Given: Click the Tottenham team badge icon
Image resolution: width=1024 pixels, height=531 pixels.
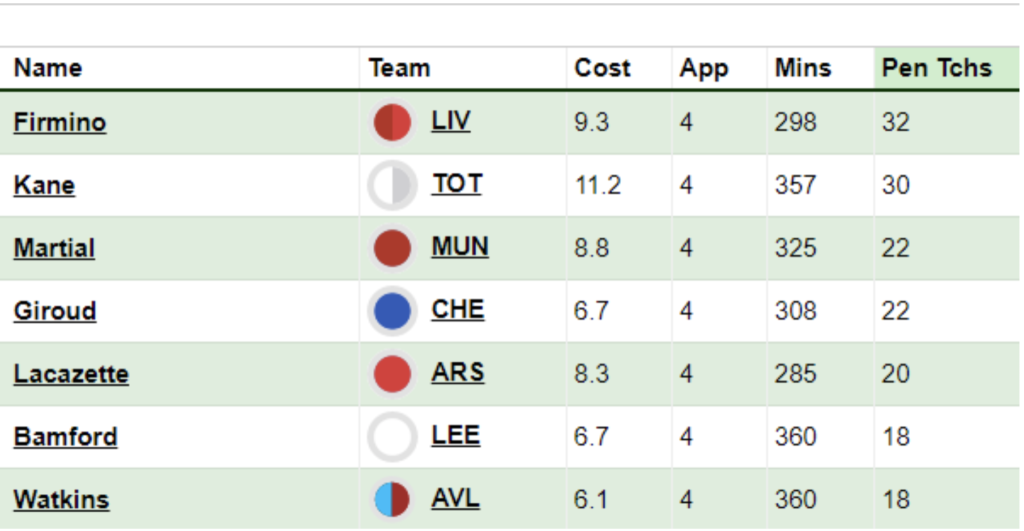Looking at the screenshot, I should (392, 185).
